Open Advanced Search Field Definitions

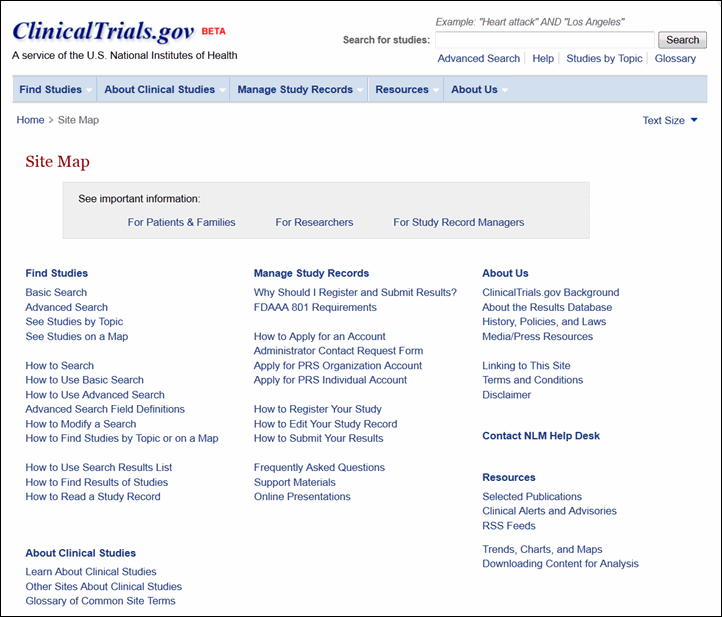[x=105, y=409]
